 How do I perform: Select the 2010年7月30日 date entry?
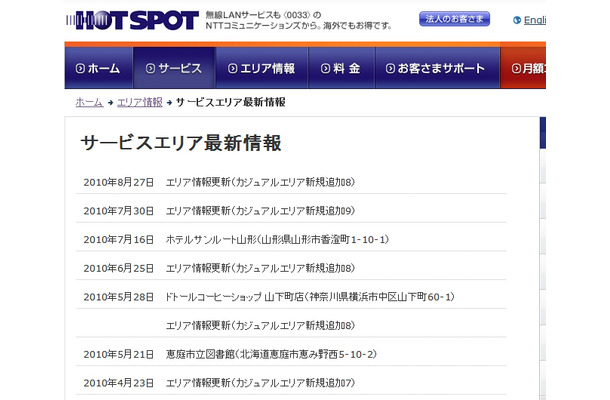pyautogui.click(x=119, y=211)
